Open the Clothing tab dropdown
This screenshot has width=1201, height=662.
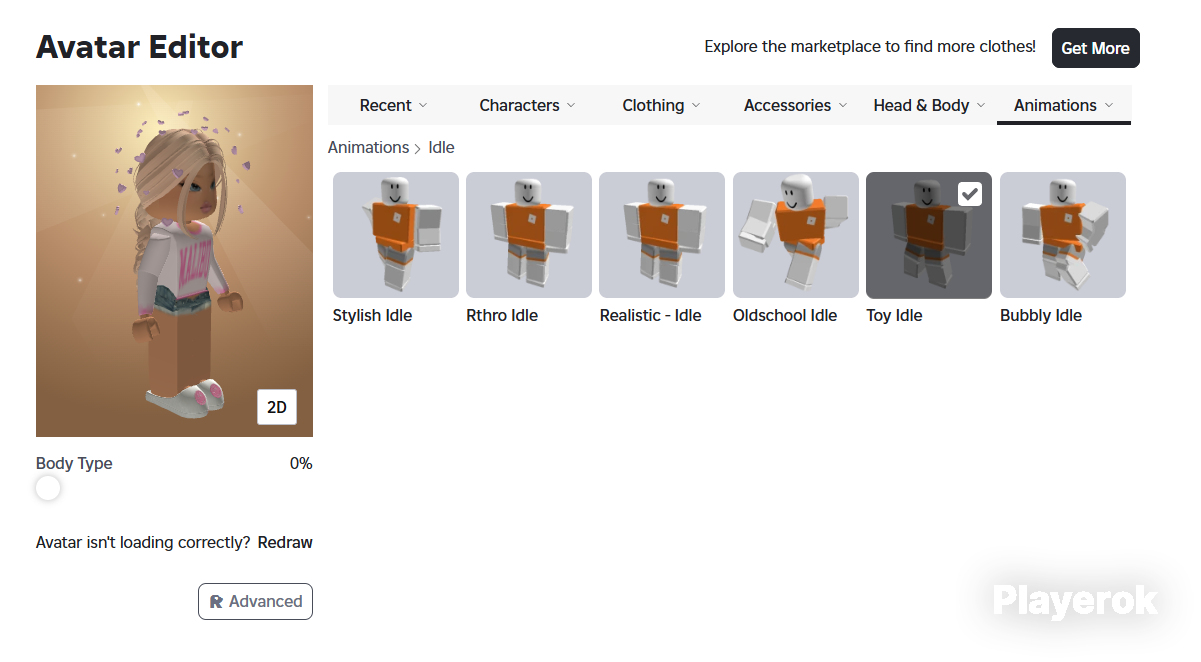pos(661,105)
